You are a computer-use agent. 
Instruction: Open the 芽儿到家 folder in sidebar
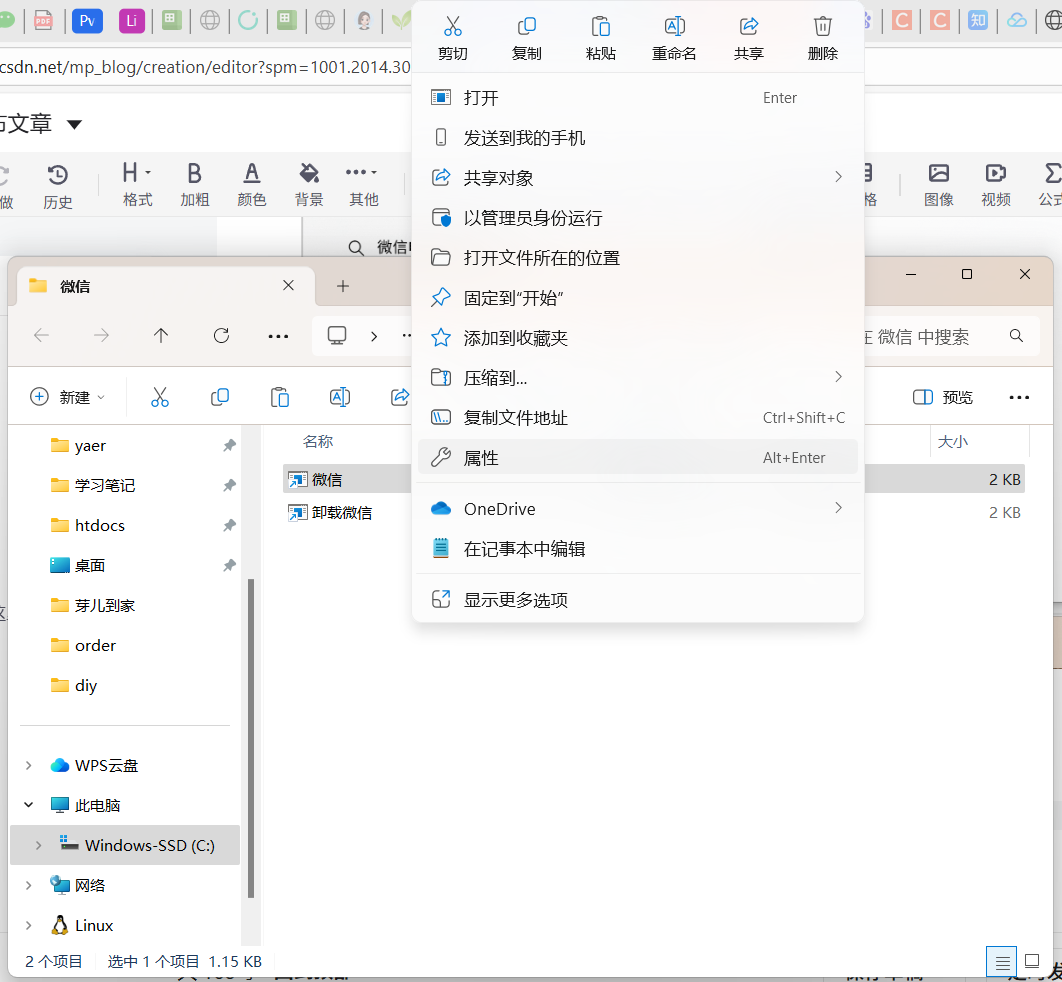104,605
